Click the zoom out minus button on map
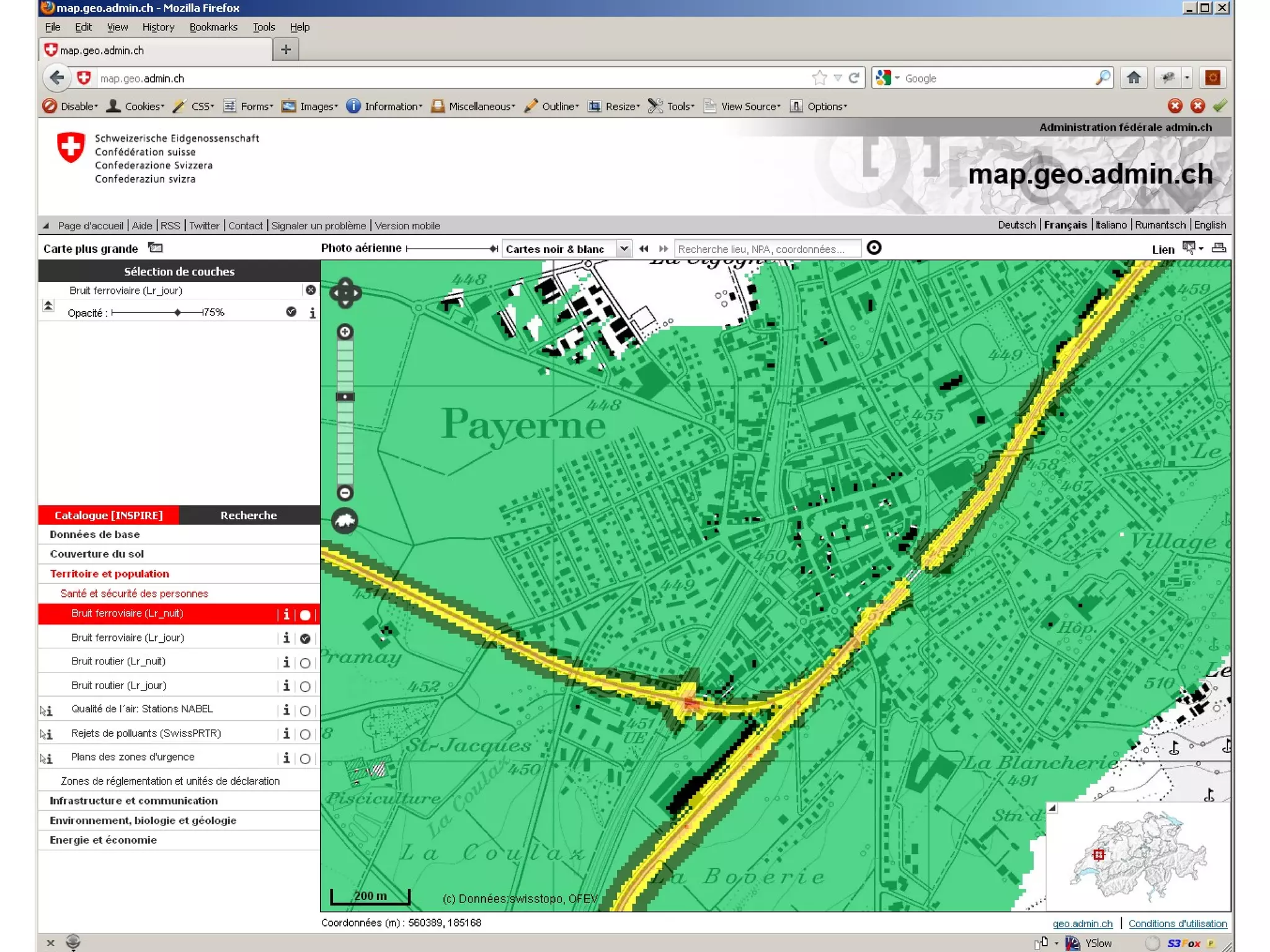The width and height of the screenshot is (1270, 952). point(345,493)
